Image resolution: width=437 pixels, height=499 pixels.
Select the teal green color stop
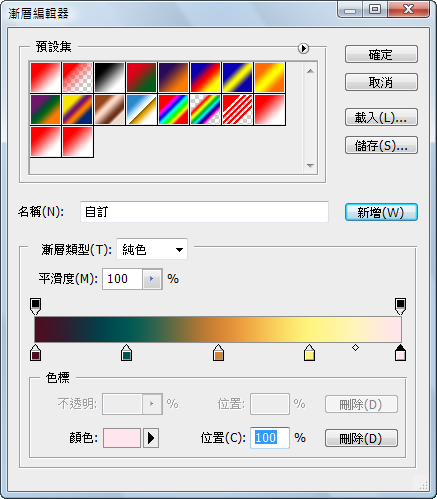(126, 353)
